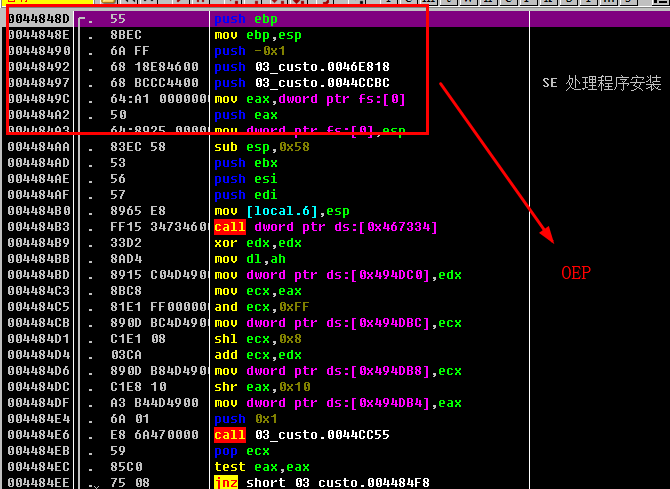Click instruction 'push 03_custo.0044CCBC'
This screenshot has width=670, height=489.
[x=302, y=83]
